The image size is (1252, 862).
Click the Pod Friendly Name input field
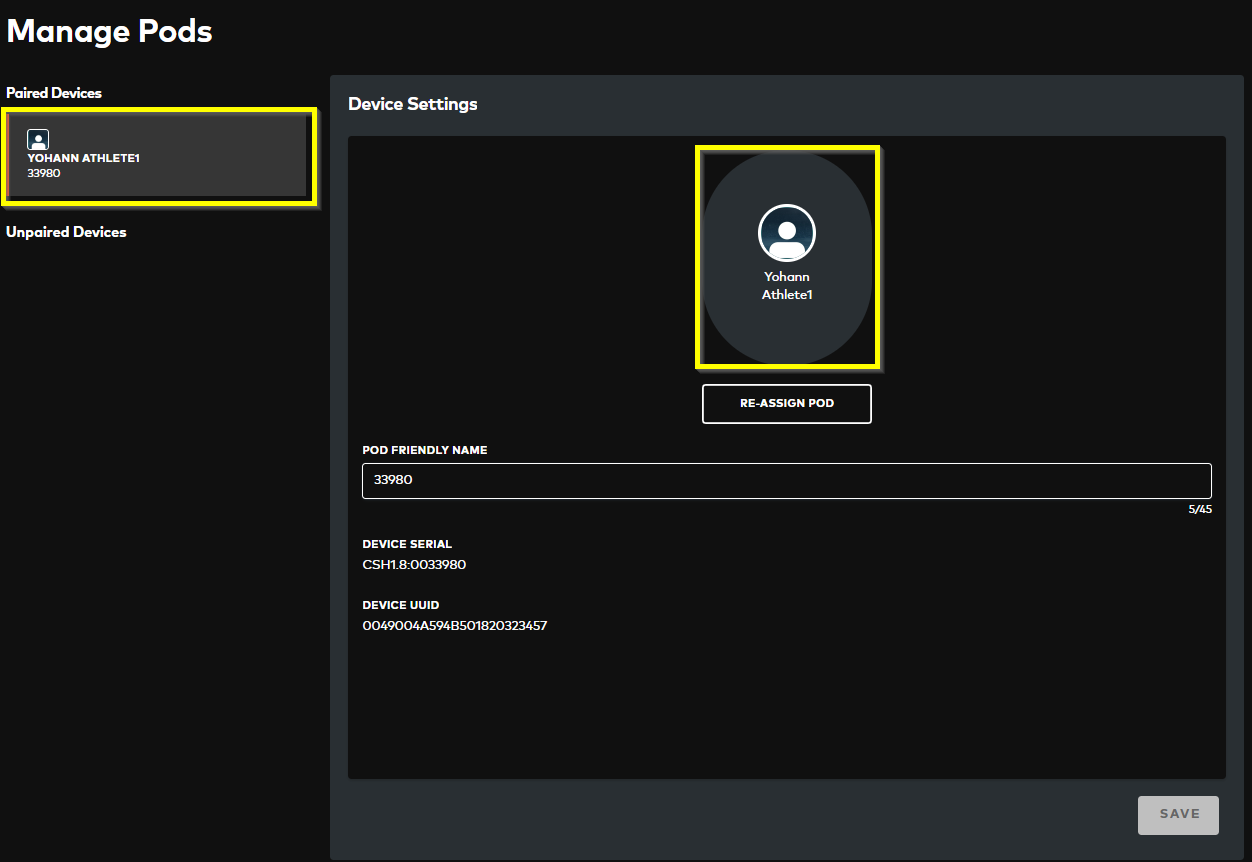787,480
